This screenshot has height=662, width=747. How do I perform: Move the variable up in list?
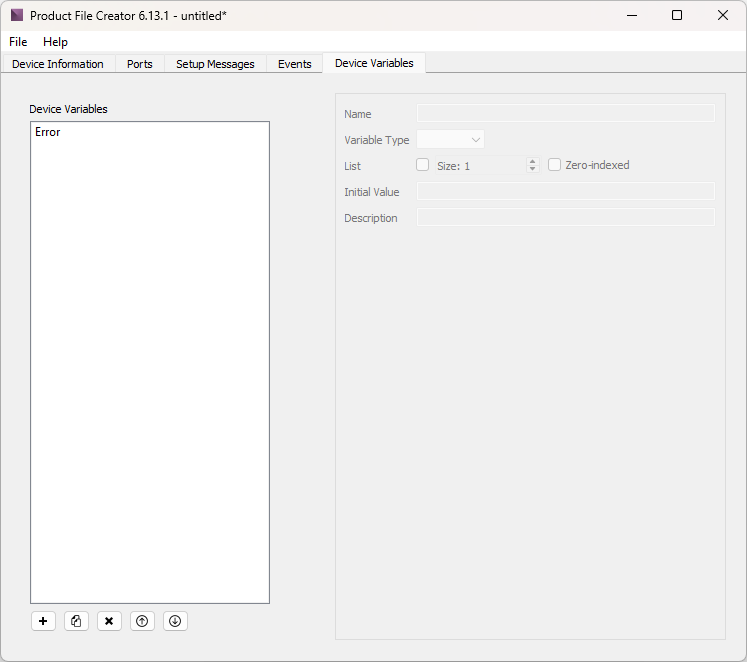(142, 621)
